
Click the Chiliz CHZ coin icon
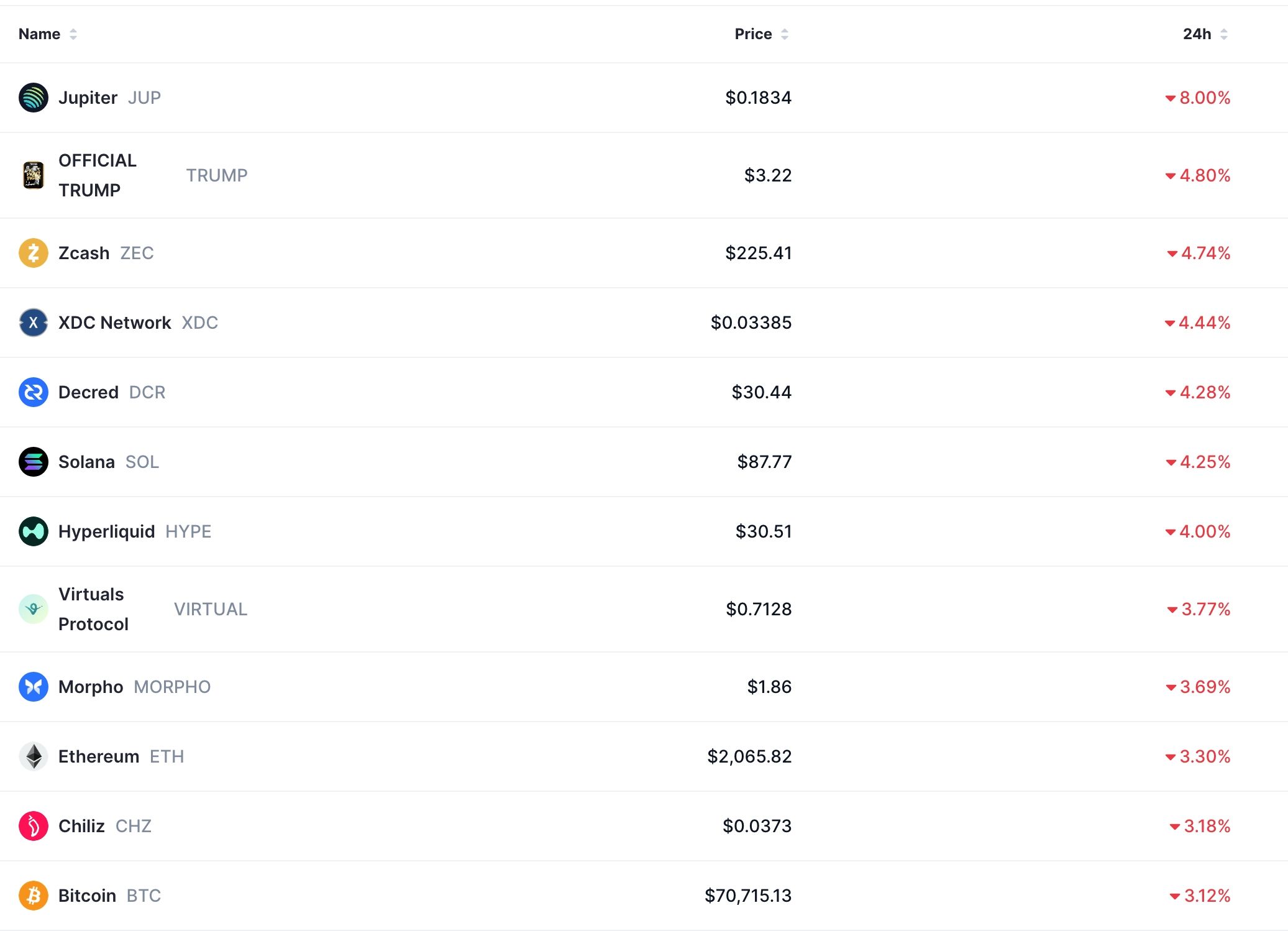point(34,826)
